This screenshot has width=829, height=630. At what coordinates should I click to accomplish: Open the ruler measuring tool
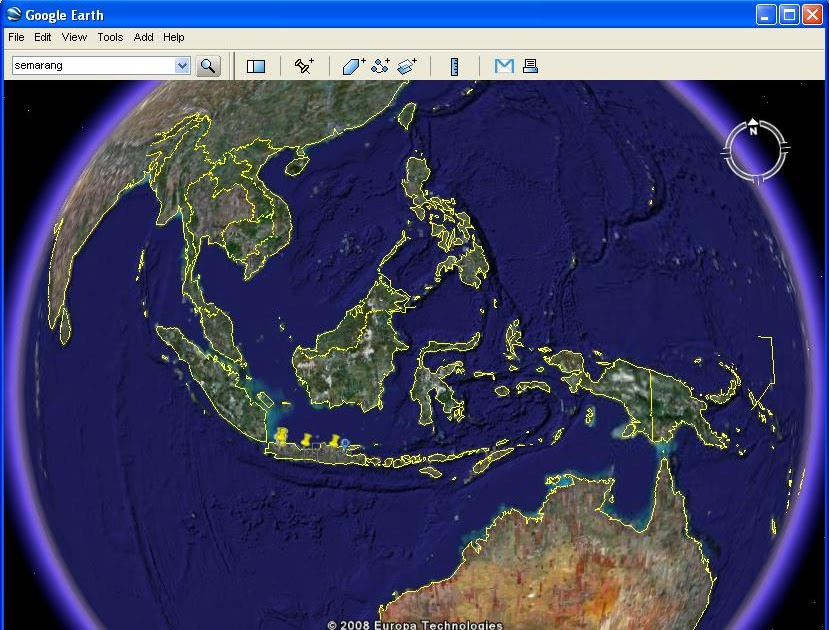click(x=454, y=67)
